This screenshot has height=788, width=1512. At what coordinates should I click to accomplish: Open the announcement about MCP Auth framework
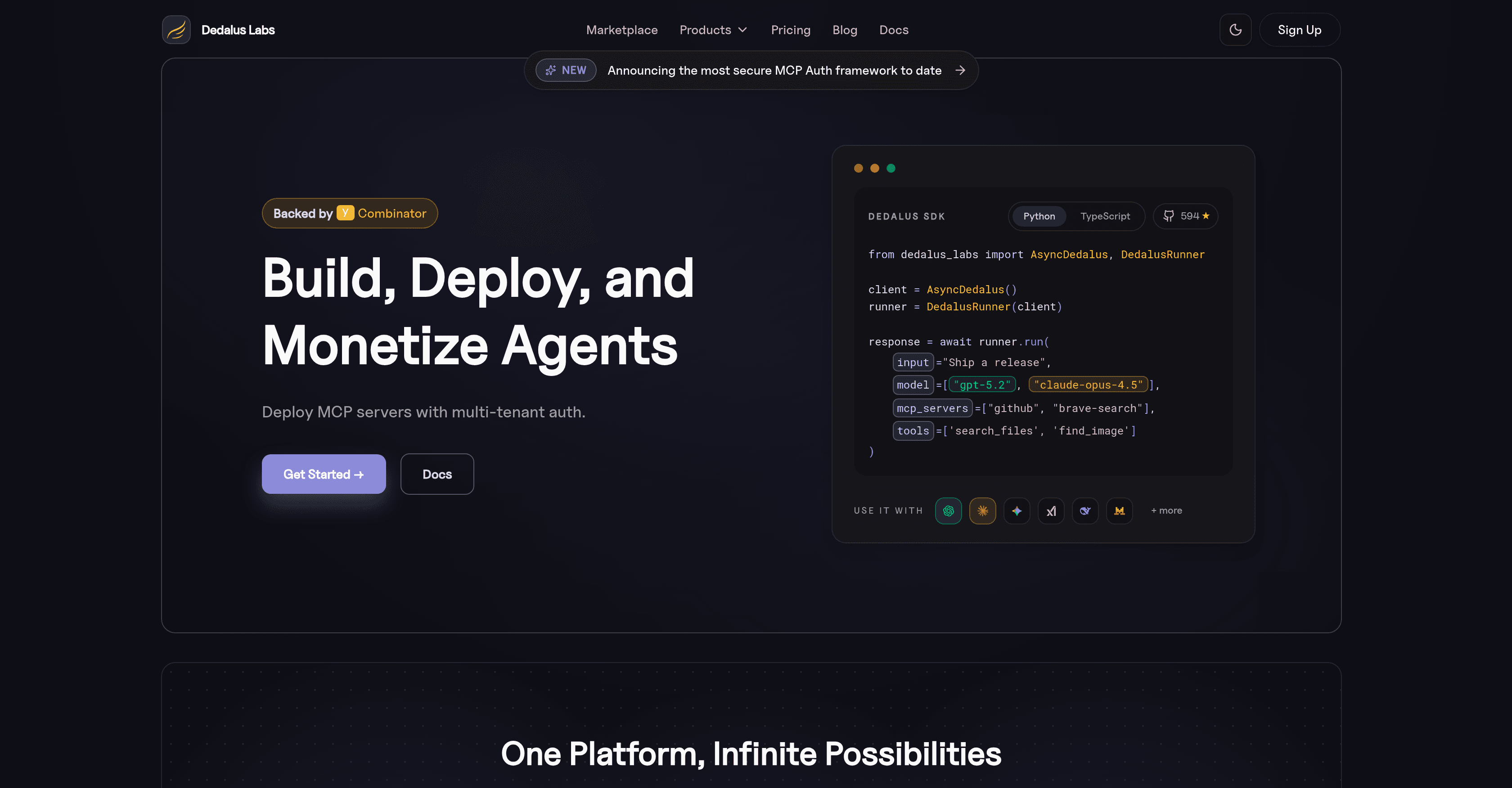pyautogui.click(x=774, y=70)
